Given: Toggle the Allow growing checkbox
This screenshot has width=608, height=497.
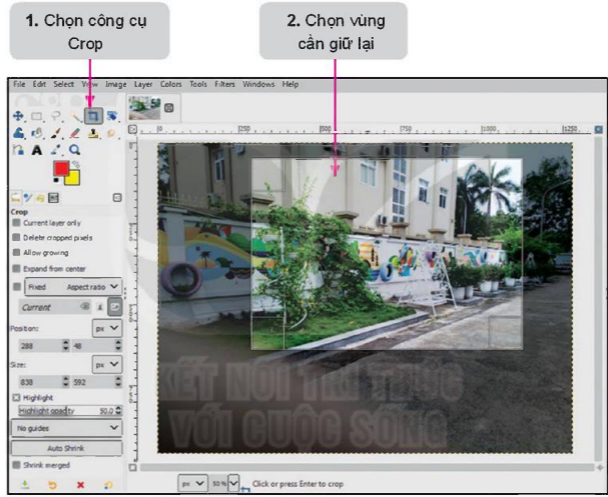Looking at the screenshot, I should pos(16,253).
